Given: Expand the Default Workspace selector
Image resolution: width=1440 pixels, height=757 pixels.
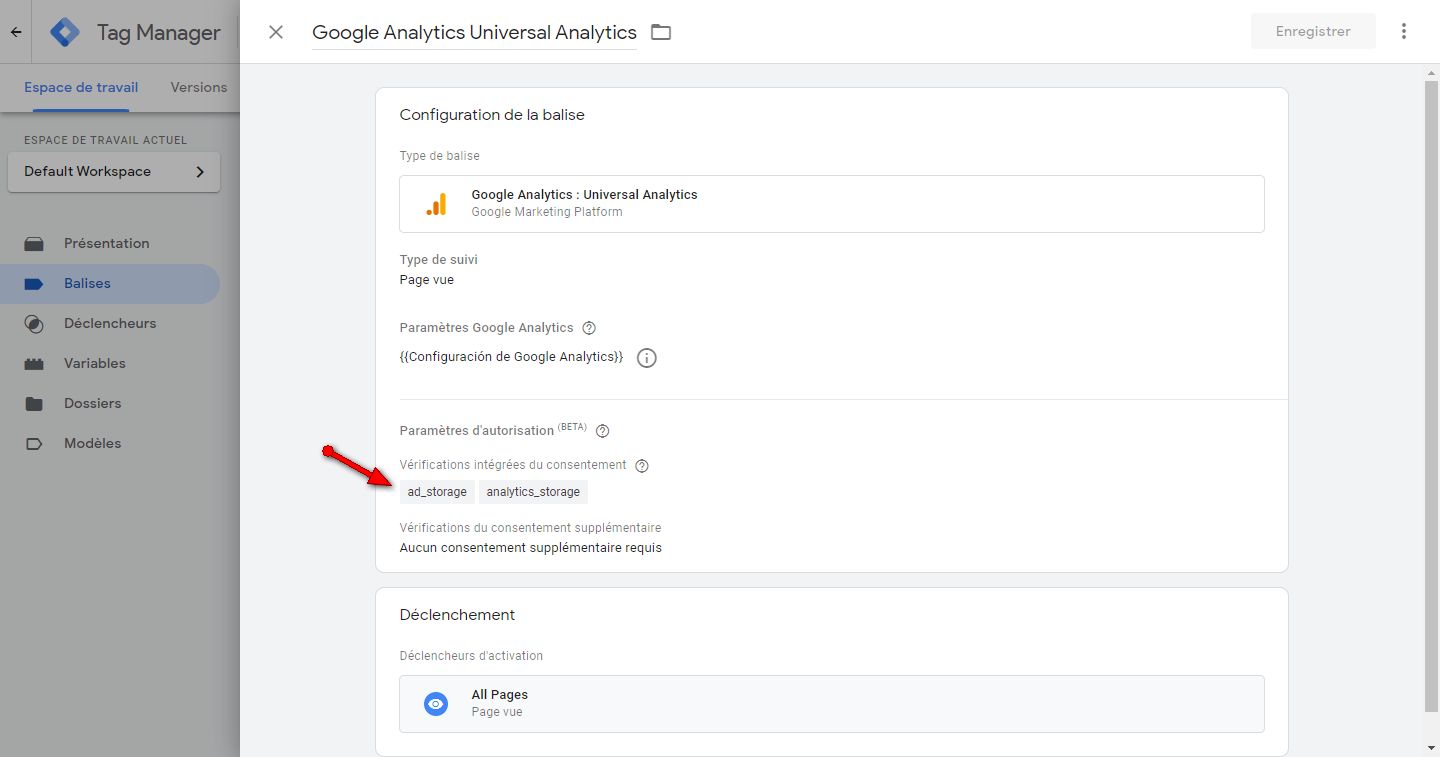Looking at the screenshot, I should point(113,172).
